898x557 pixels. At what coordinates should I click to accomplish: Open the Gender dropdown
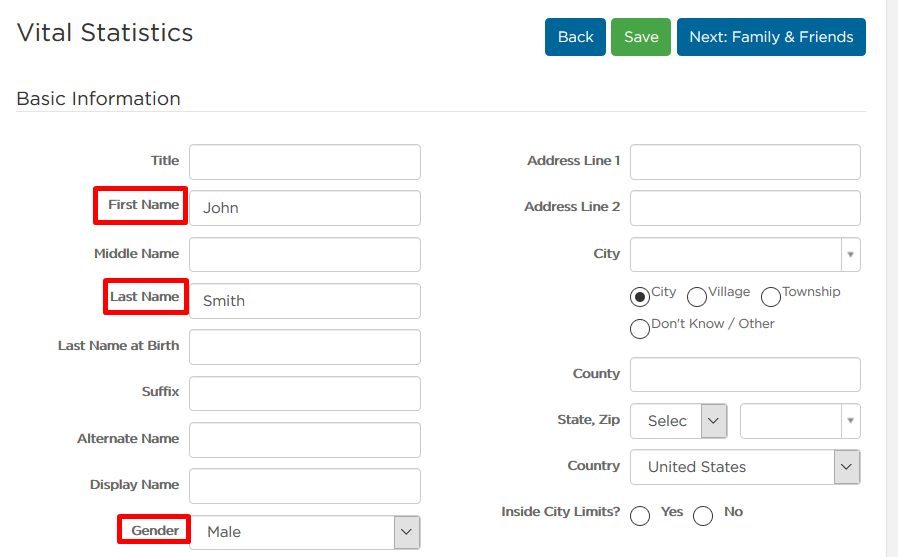(305, 532)
